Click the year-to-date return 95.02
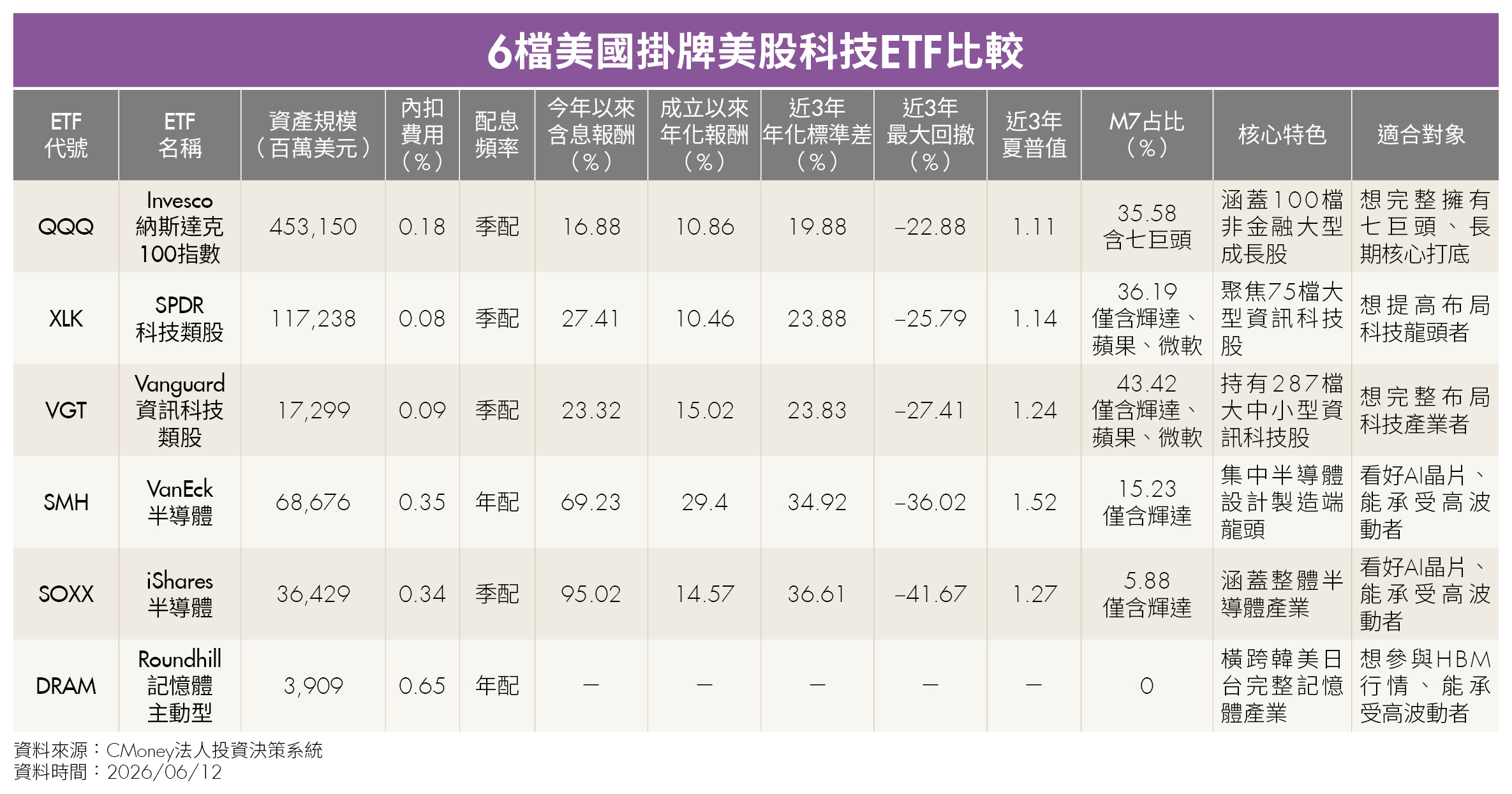The image size is (1512, 794). (x=591, y=594)
